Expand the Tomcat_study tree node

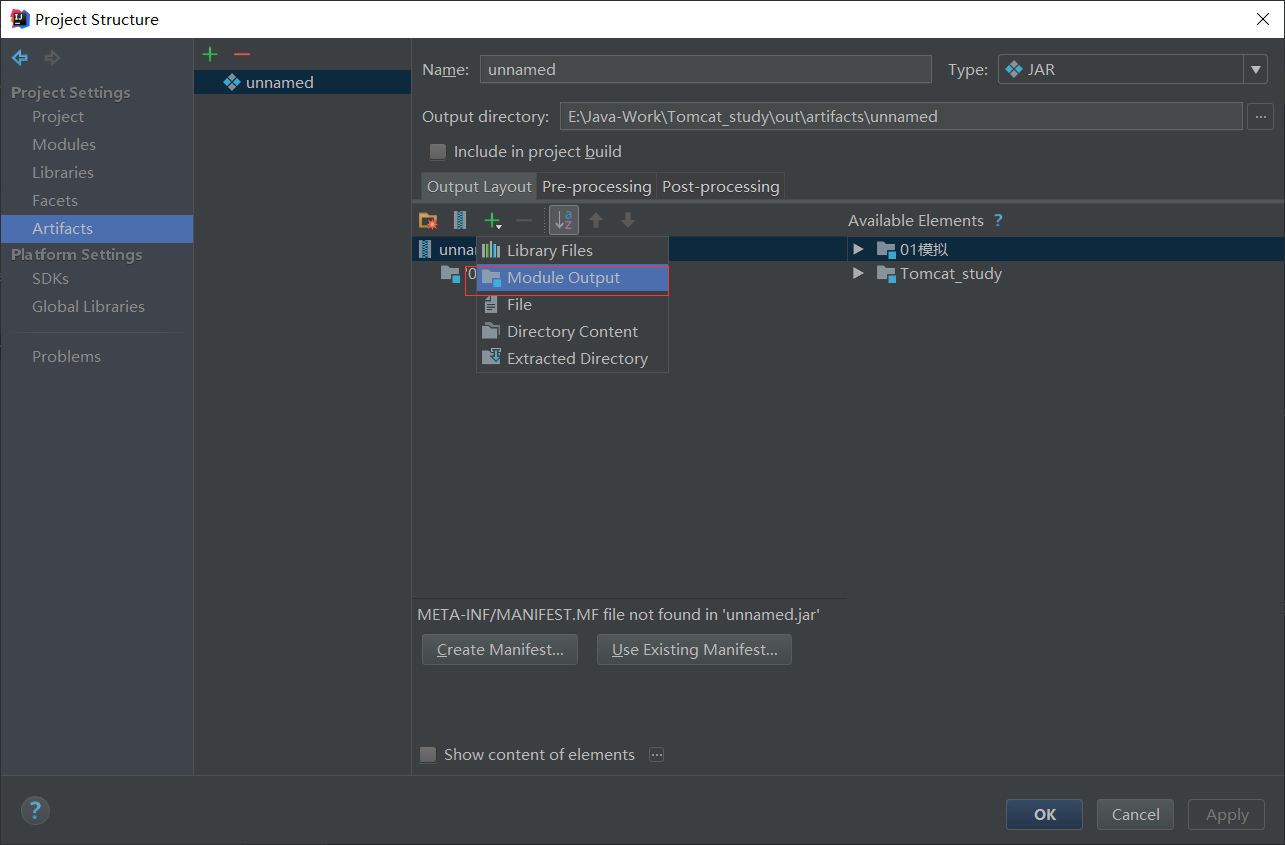tap(858, 273)
